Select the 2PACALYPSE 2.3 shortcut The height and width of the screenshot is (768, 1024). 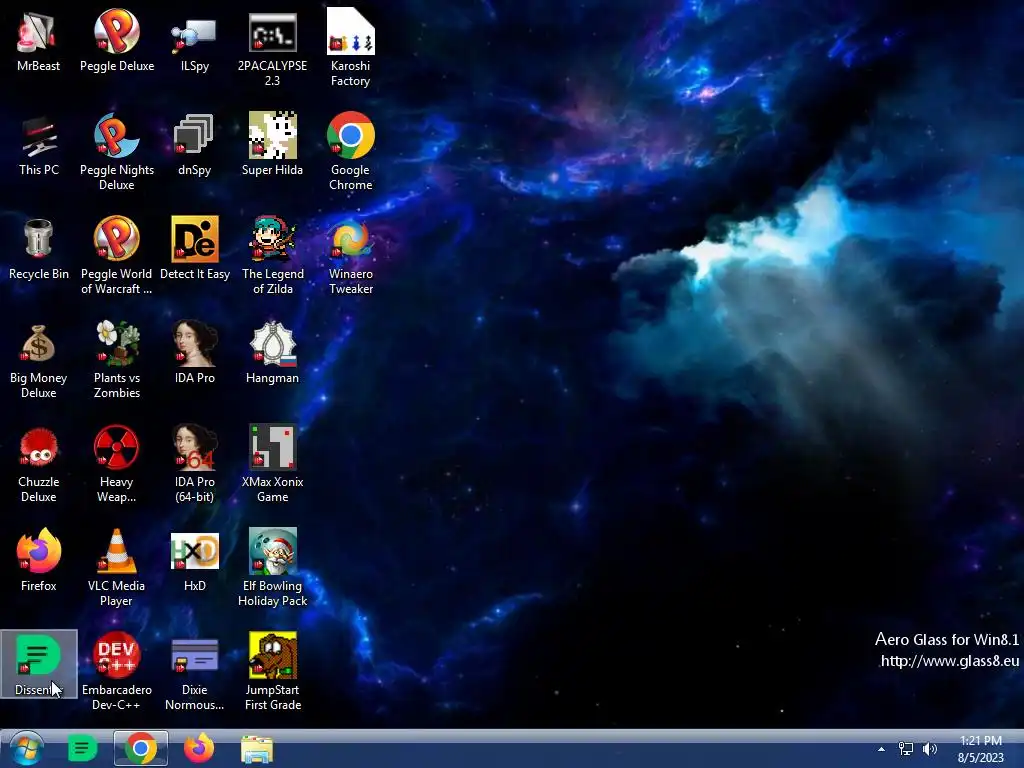coord(272,48)
